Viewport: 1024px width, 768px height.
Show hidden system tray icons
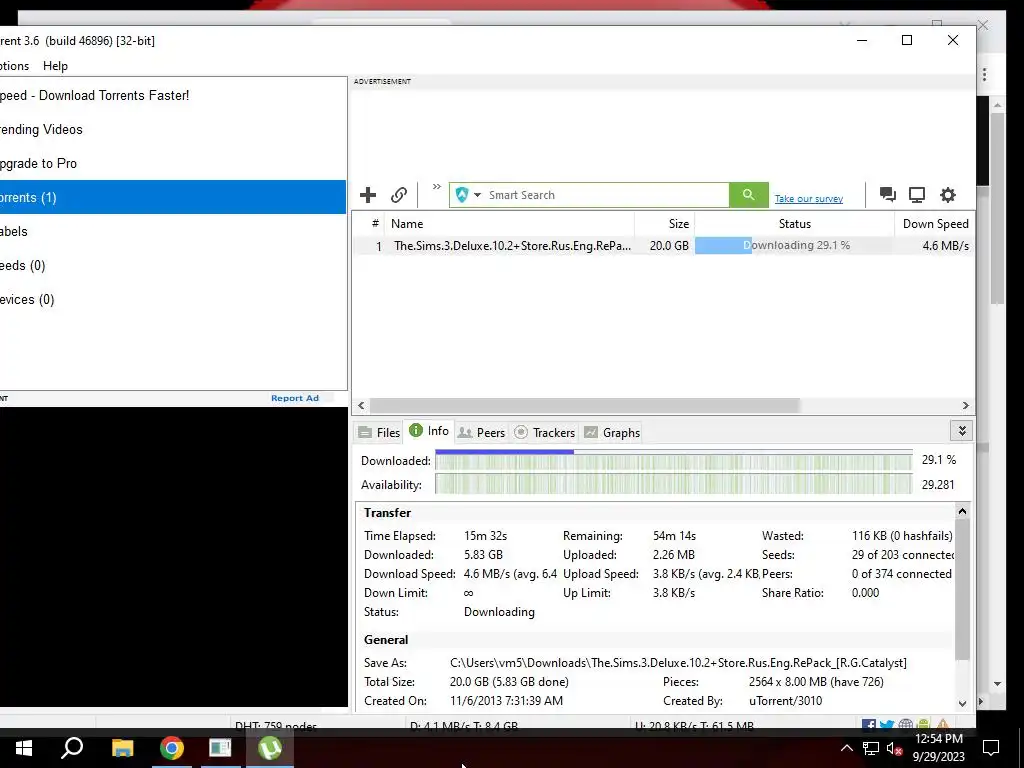tap(846, 748)
